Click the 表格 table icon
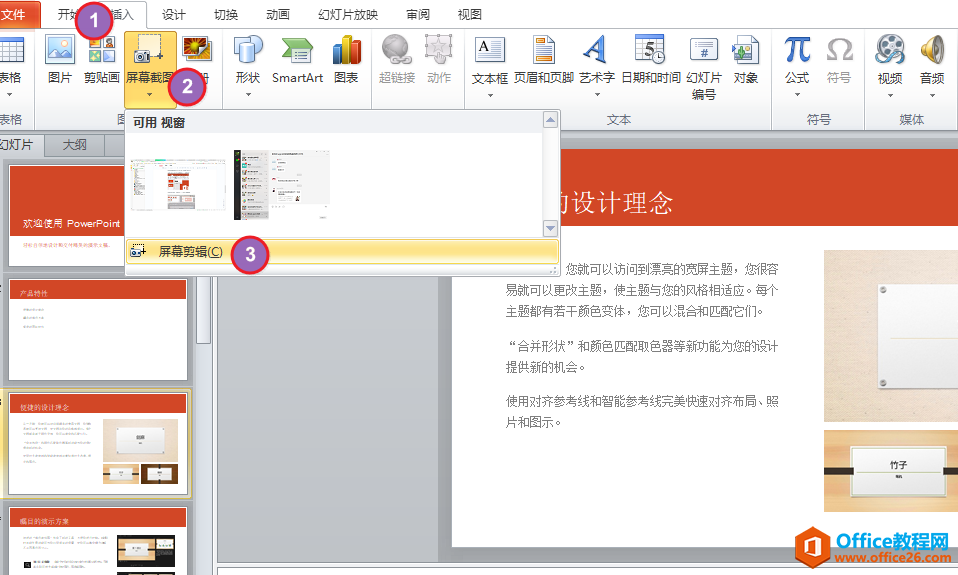The image size is (958, 575). 11,50
